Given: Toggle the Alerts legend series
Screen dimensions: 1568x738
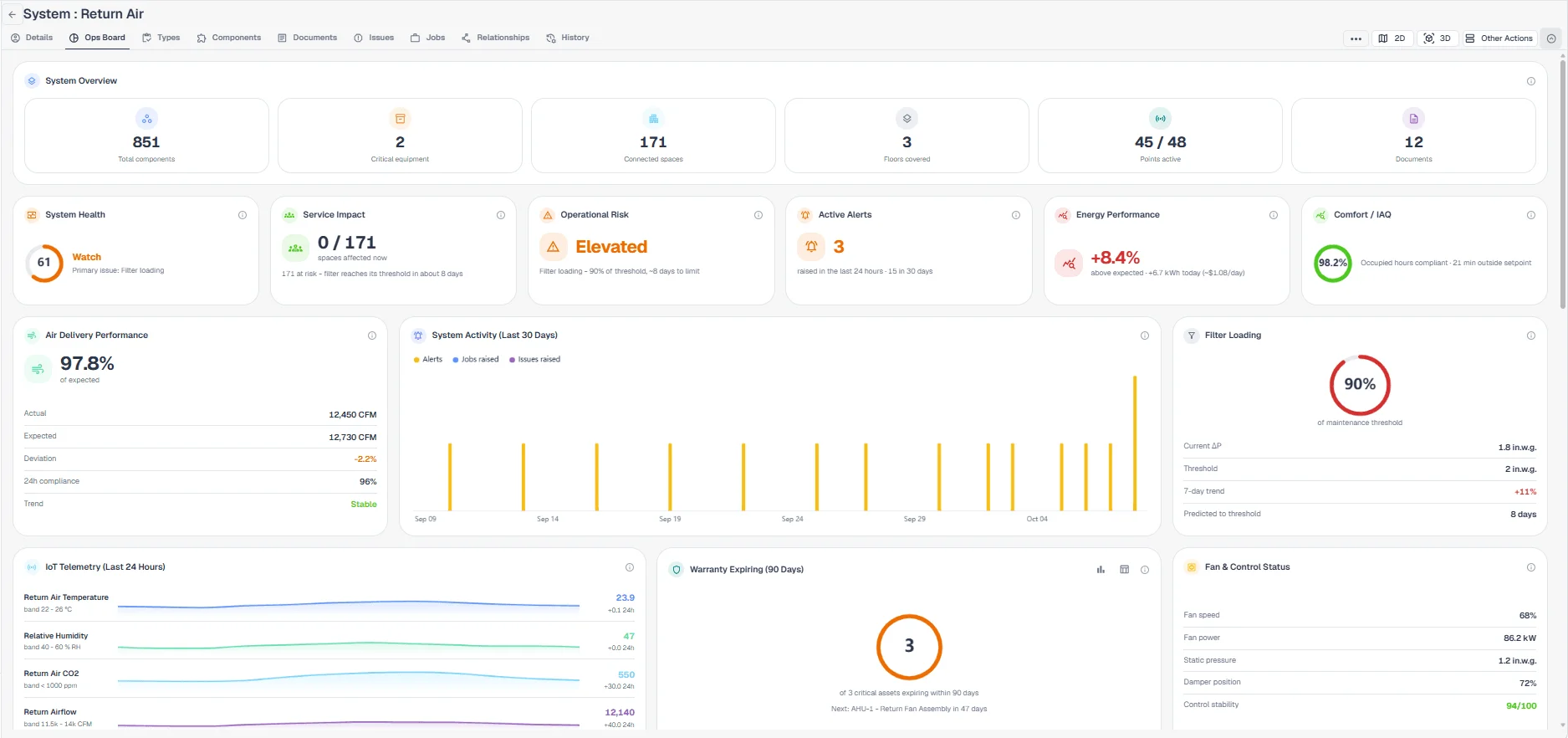Looking at the screenshot, I should click(428, 360).
